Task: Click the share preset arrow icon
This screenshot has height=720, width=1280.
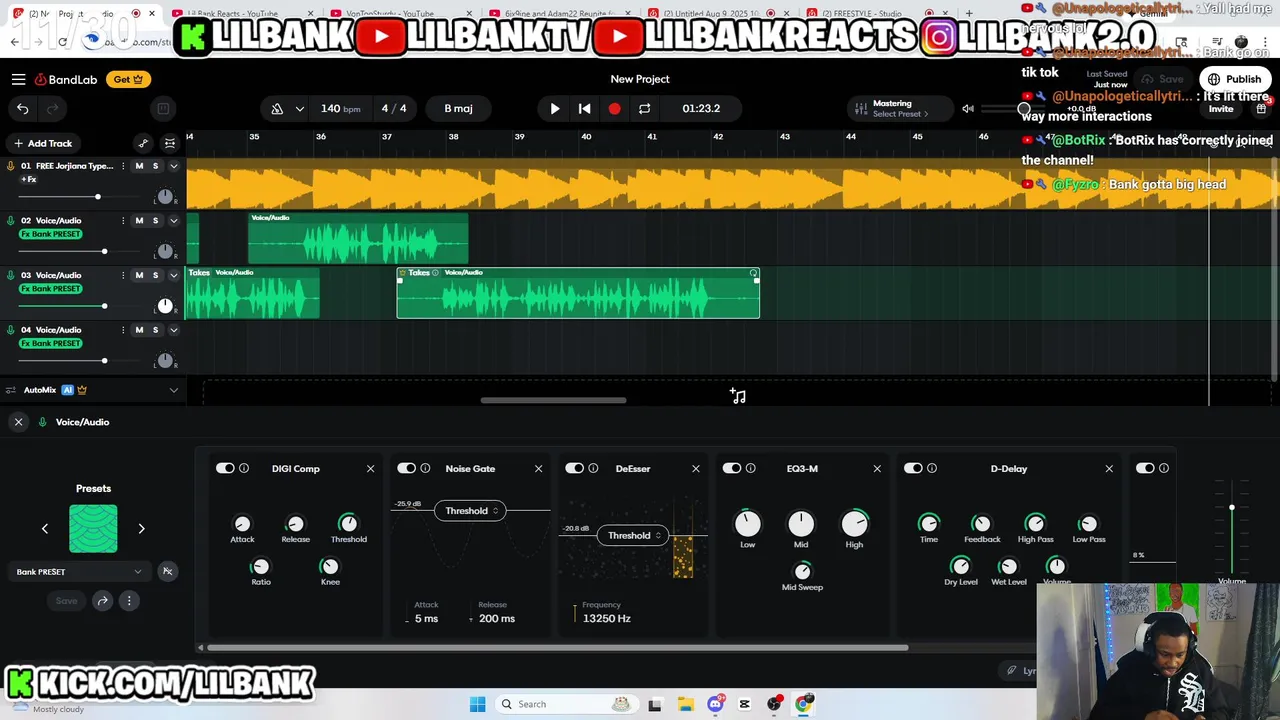Action: [102, 601]
